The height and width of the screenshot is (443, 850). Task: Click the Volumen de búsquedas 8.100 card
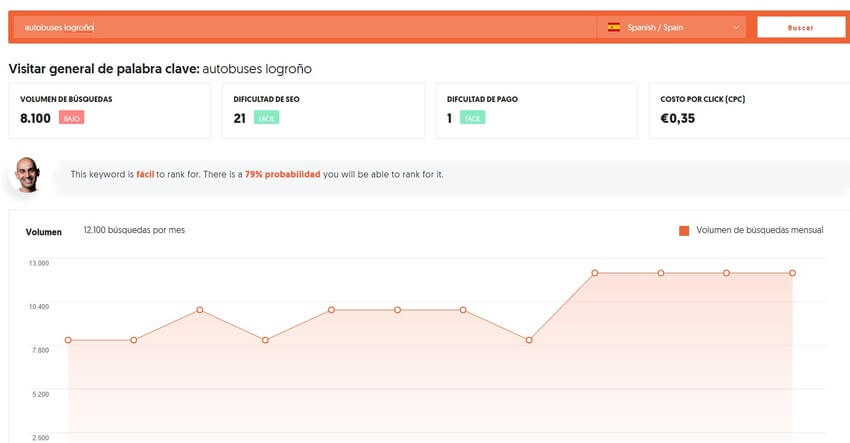[109, 110]
